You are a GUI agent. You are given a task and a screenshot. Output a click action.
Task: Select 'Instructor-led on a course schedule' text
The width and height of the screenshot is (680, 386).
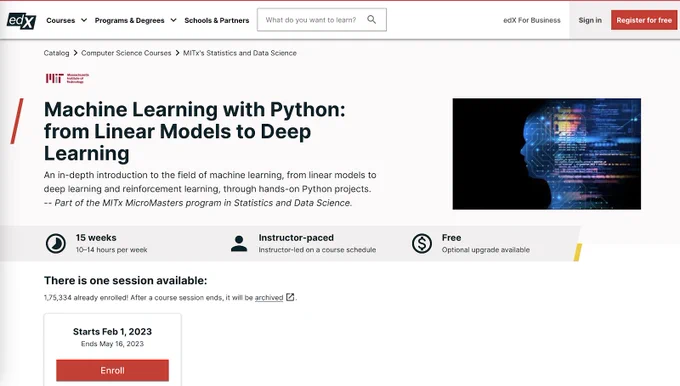click(317, 250)
